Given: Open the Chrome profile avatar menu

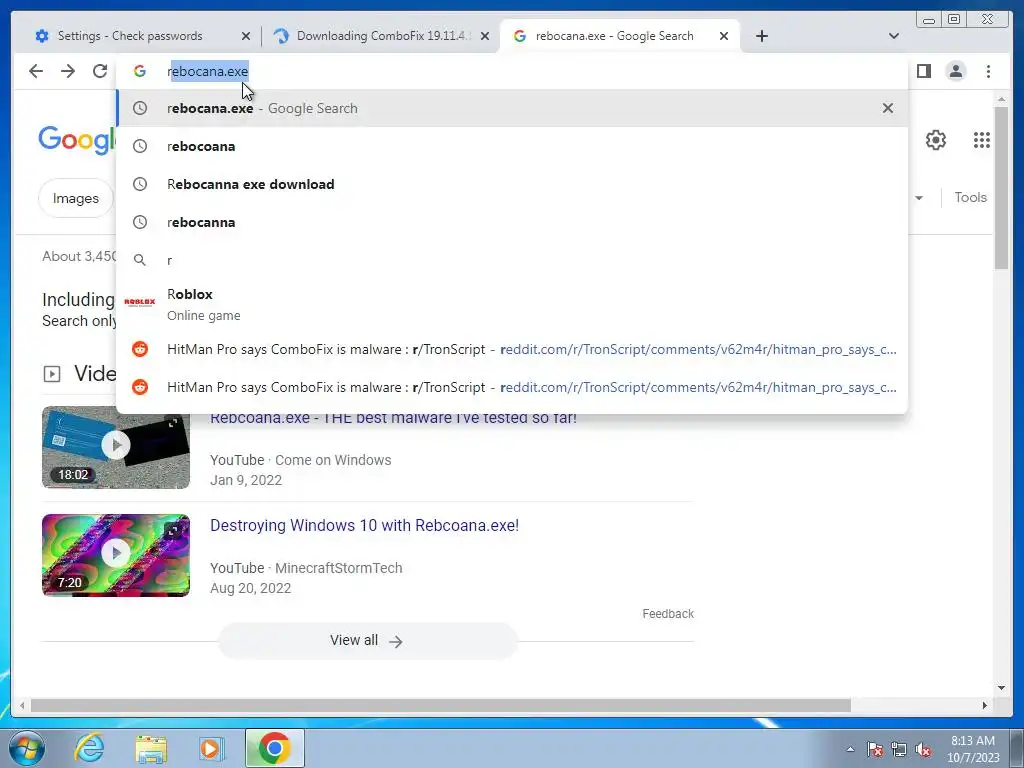Looking at the screenshot, I should (955, 71).
